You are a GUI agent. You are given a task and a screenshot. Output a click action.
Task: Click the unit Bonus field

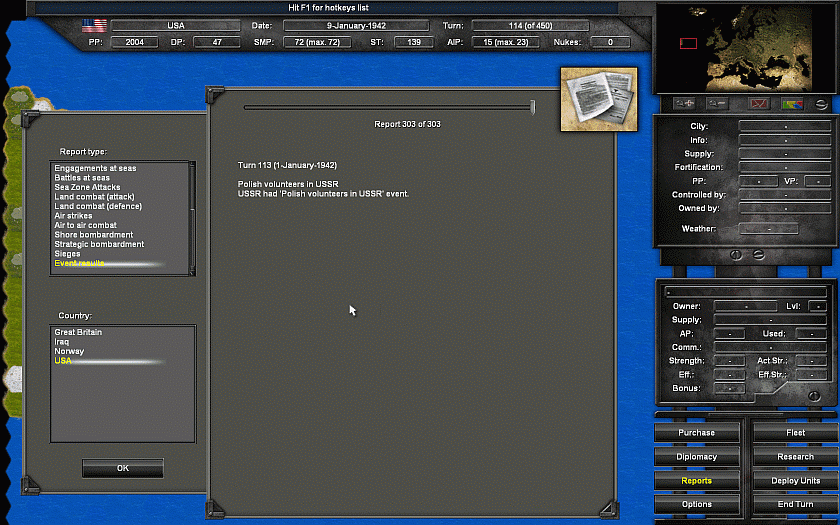729,388
